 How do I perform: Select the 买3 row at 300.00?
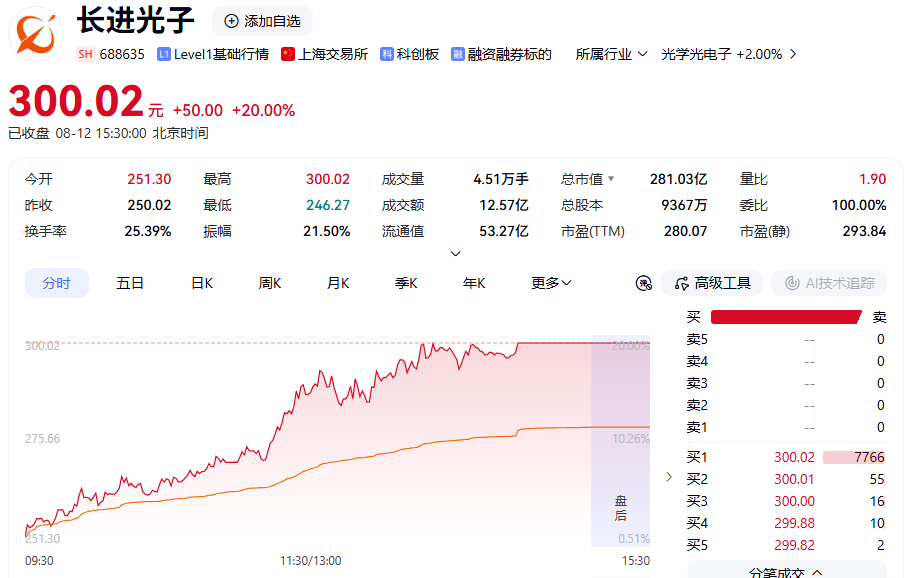coord(786,501)
